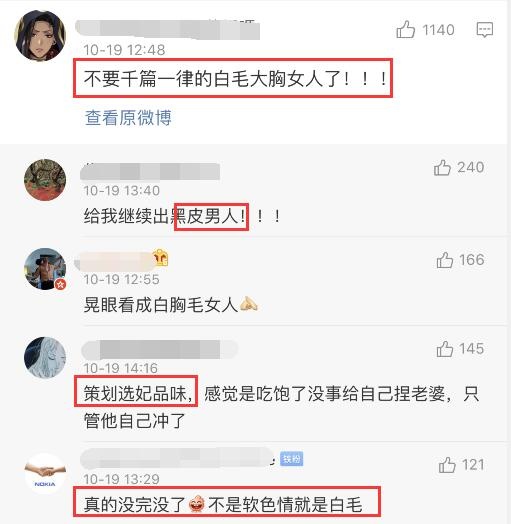This screenshot has width=511, height=524.
Task: Open the blurred username above 10-19 13:40
Action: pos(150,172)
